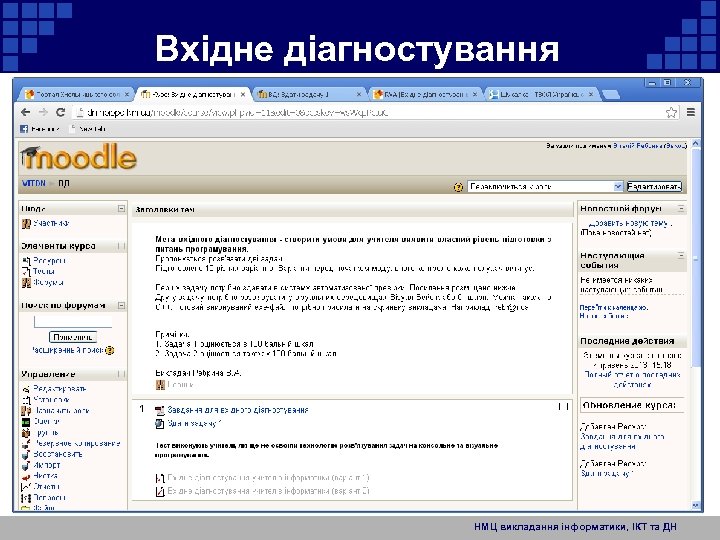720x540 pixels.
Task: Open the New Tab bookmark
Action: point(87,129)
